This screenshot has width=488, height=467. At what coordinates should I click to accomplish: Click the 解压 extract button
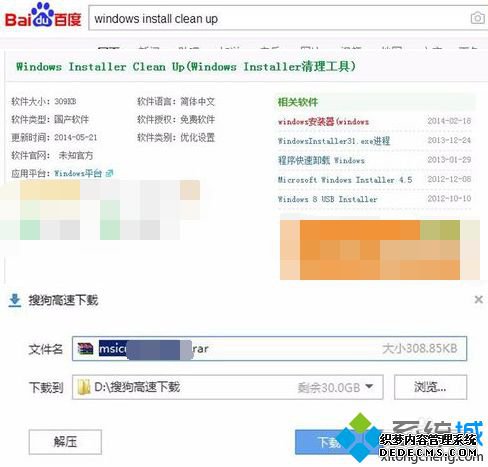tap(65, 442)
